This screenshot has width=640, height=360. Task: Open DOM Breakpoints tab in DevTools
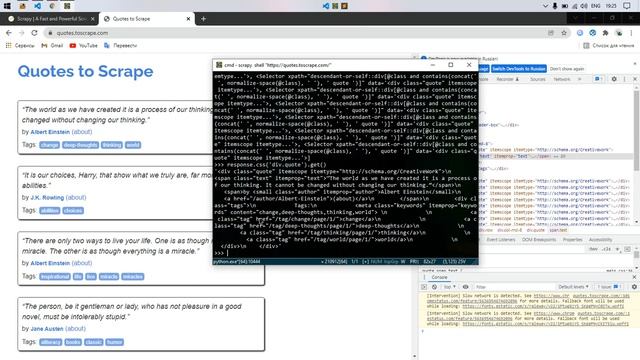point(539,240)
